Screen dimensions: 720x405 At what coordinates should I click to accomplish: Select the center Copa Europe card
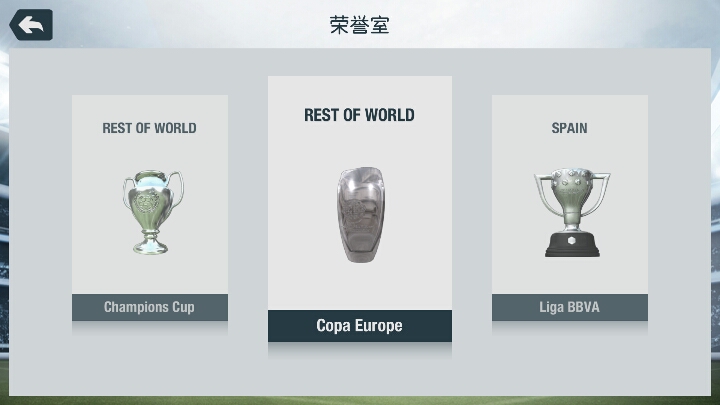coord(360,209)
